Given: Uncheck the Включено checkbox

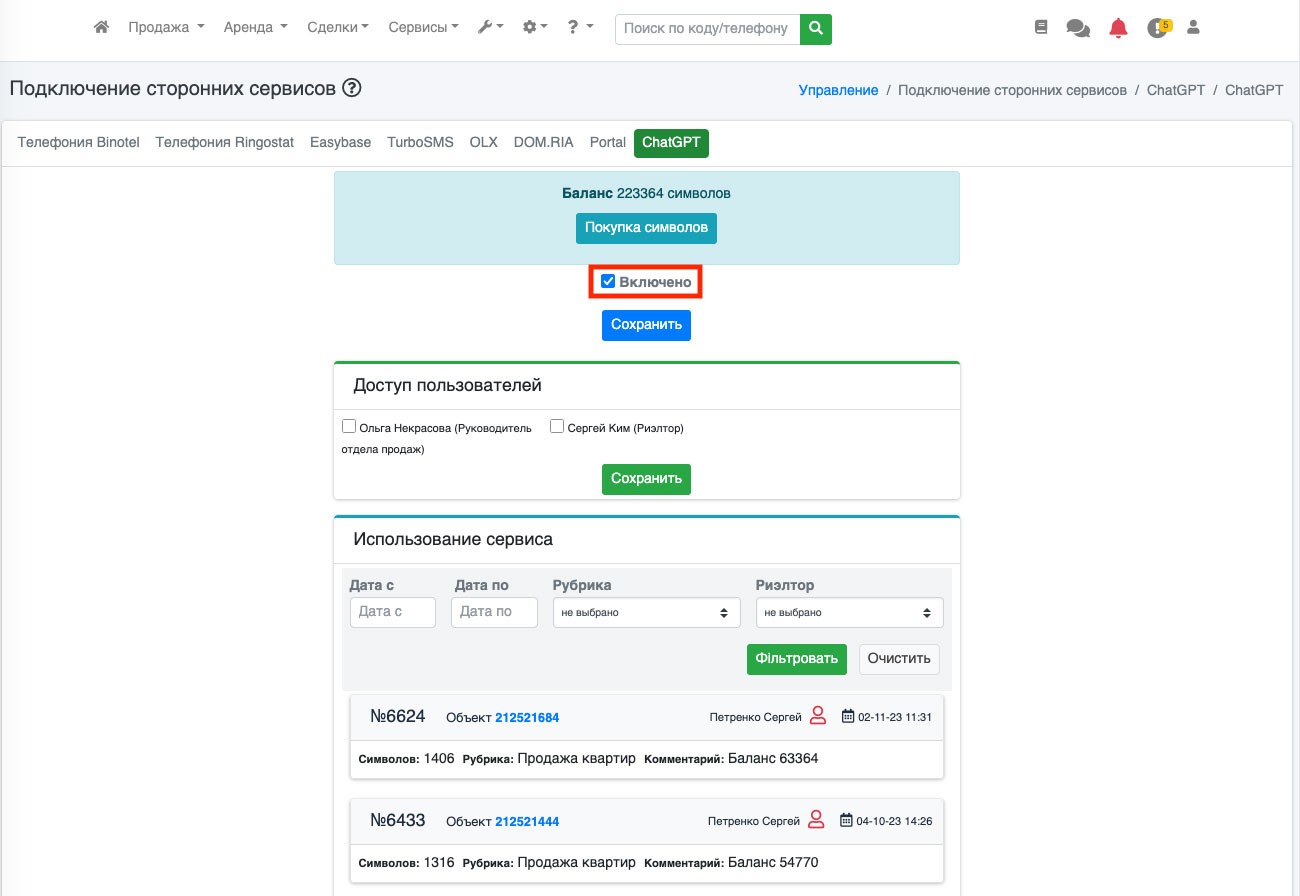Looking at the screenshot, I should tap(608, 282).
